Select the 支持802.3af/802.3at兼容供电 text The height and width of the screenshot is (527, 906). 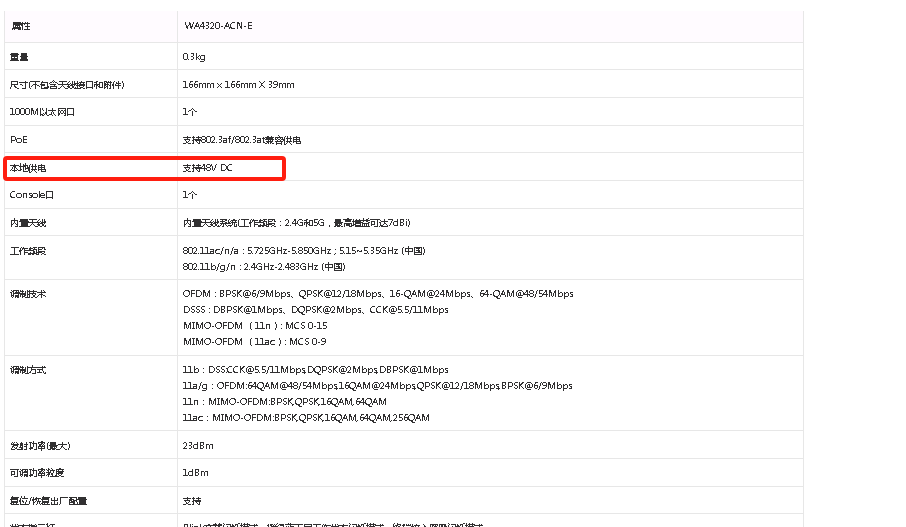(242, 140)
